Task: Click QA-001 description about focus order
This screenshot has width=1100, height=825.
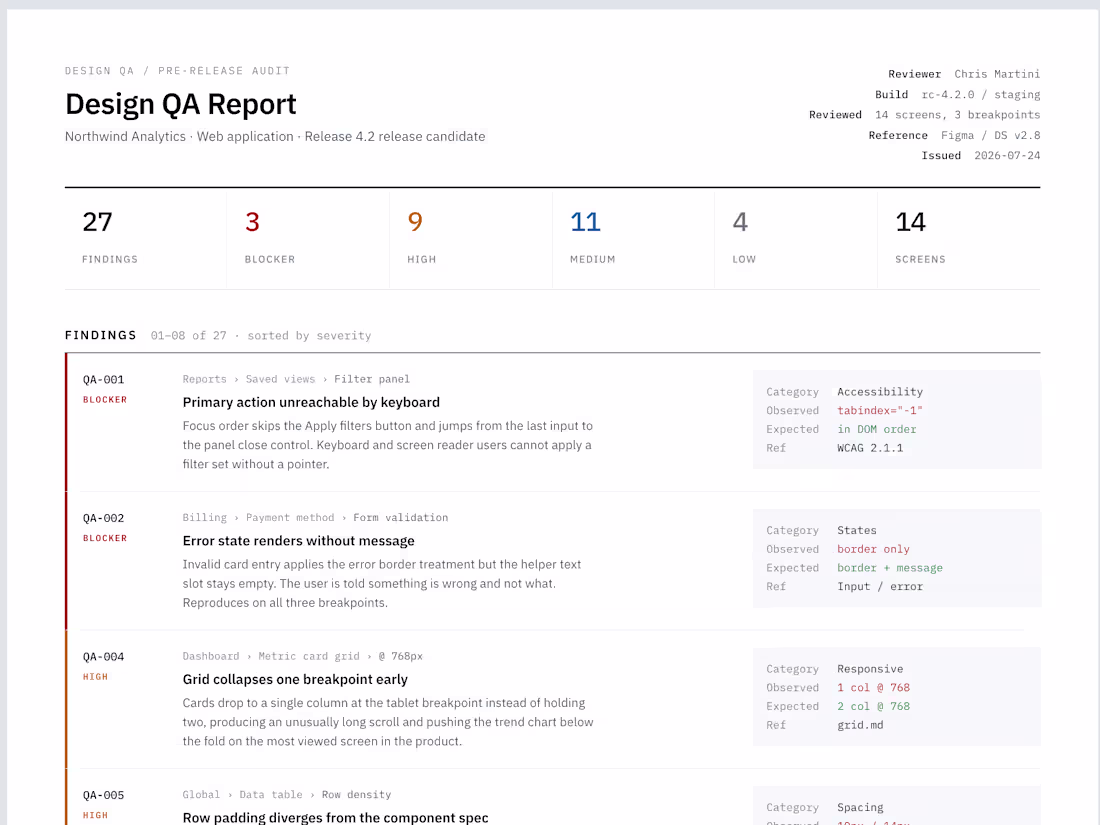Action: (x=387, y=445)
